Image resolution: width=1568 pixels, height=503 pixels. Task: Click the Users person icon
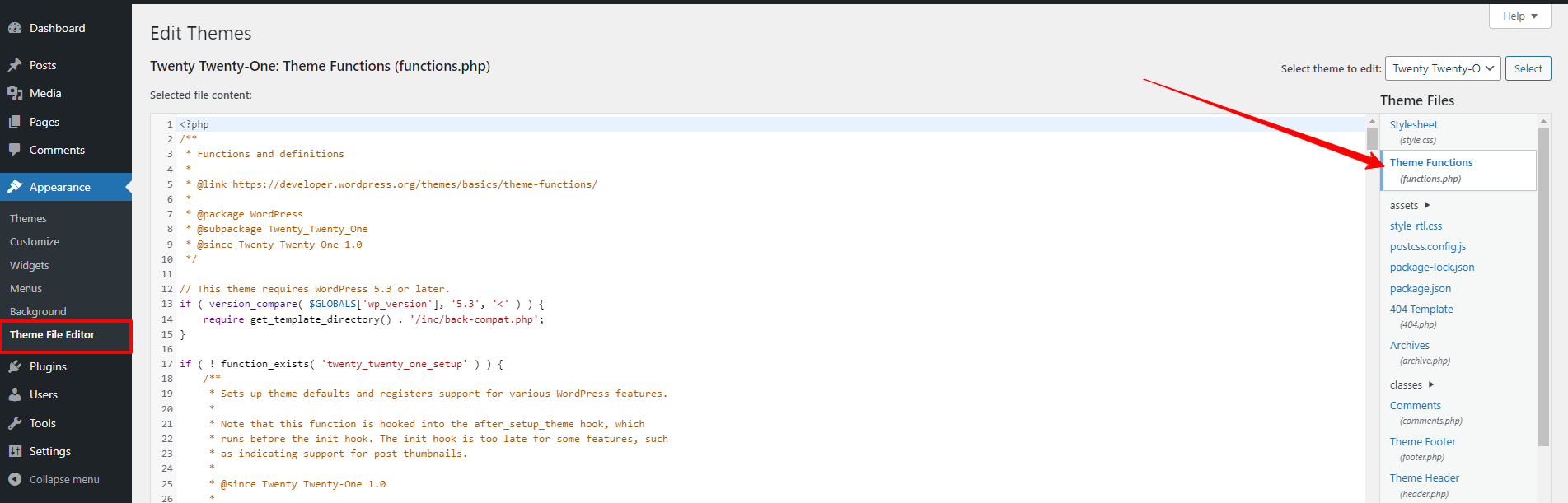(x=15, y=394)
